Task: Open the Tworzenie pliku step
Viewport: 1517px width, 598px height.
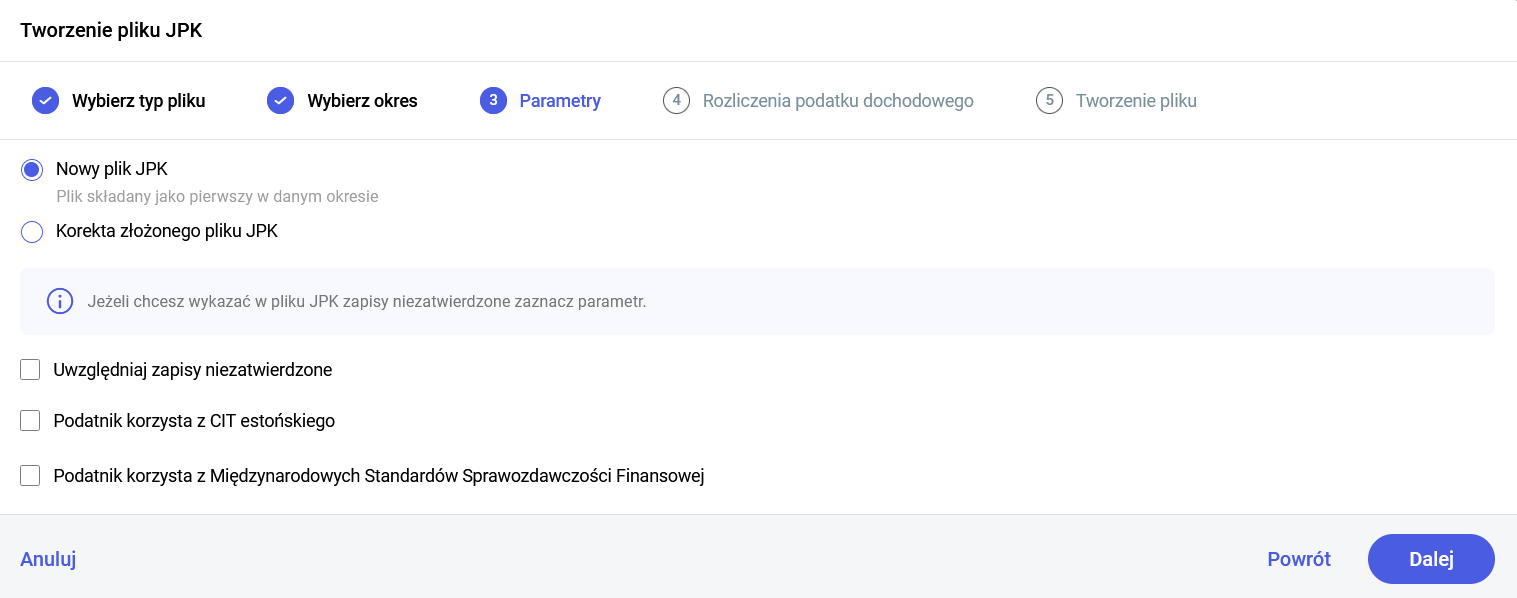Action: click(1136, 101)
